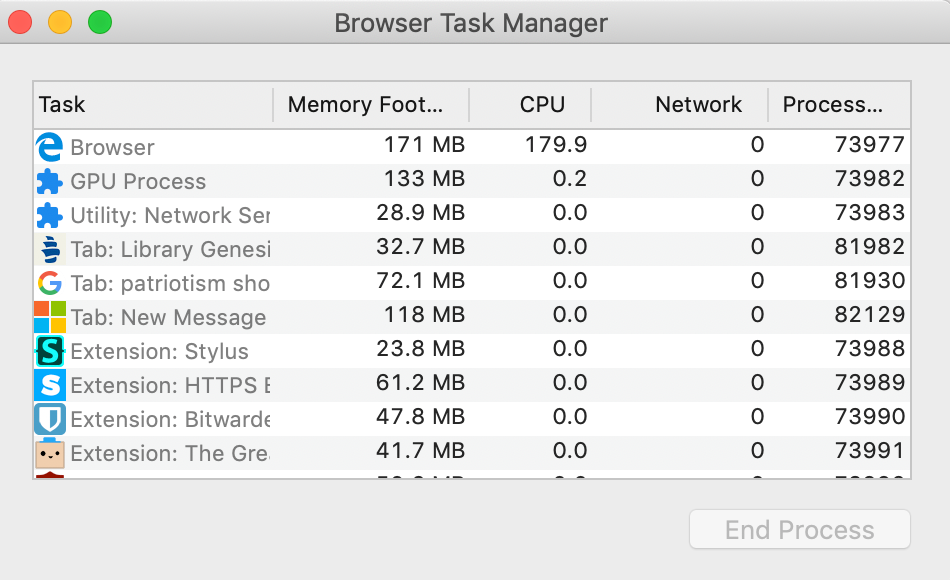This screenshot has width=950, height=580.
Task: Click the Google favicon on the patriotism tab
Action: (x=47, y=283)
